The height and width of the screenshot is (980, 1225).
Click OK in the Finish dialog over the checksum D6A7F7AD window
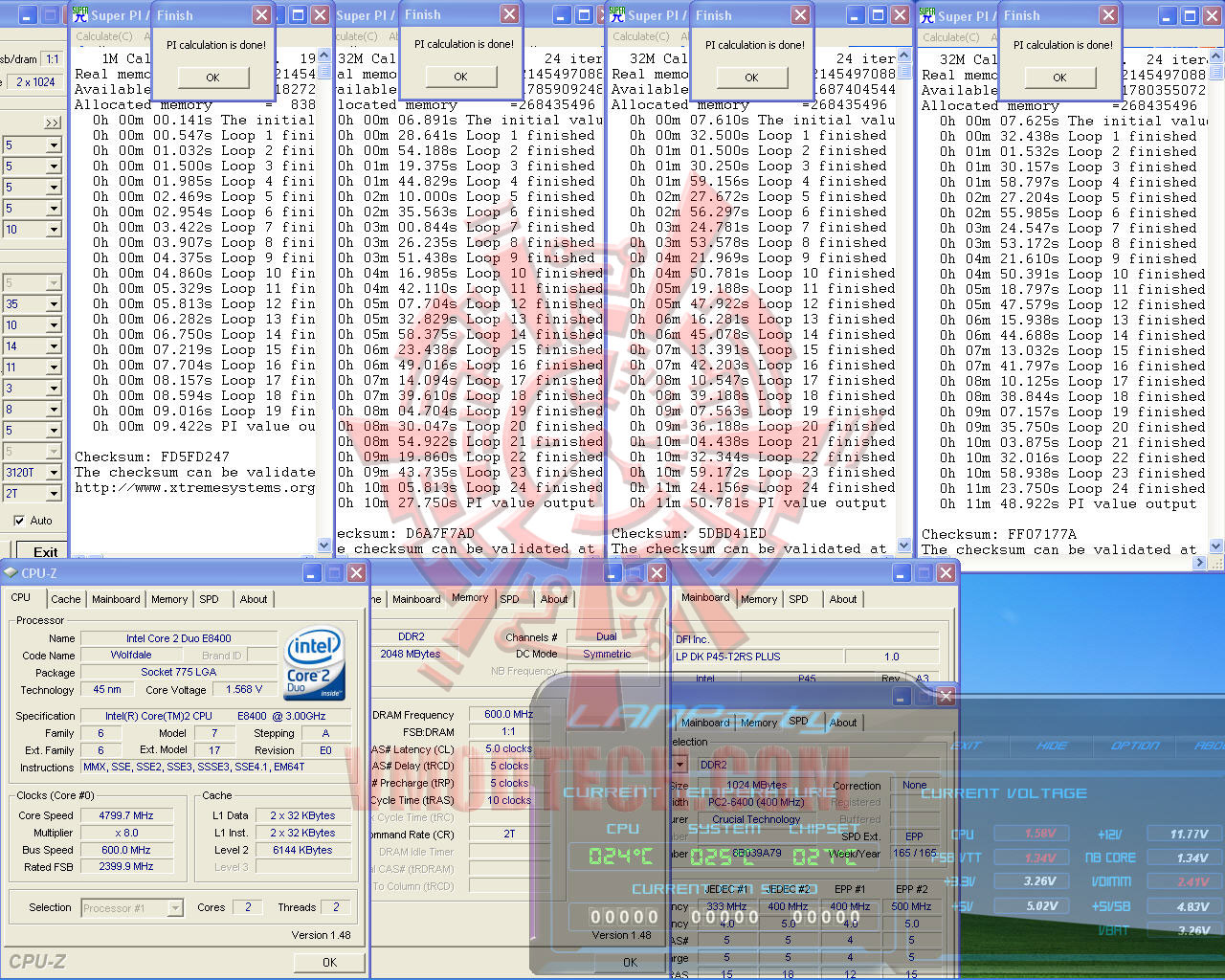[460, 77]
